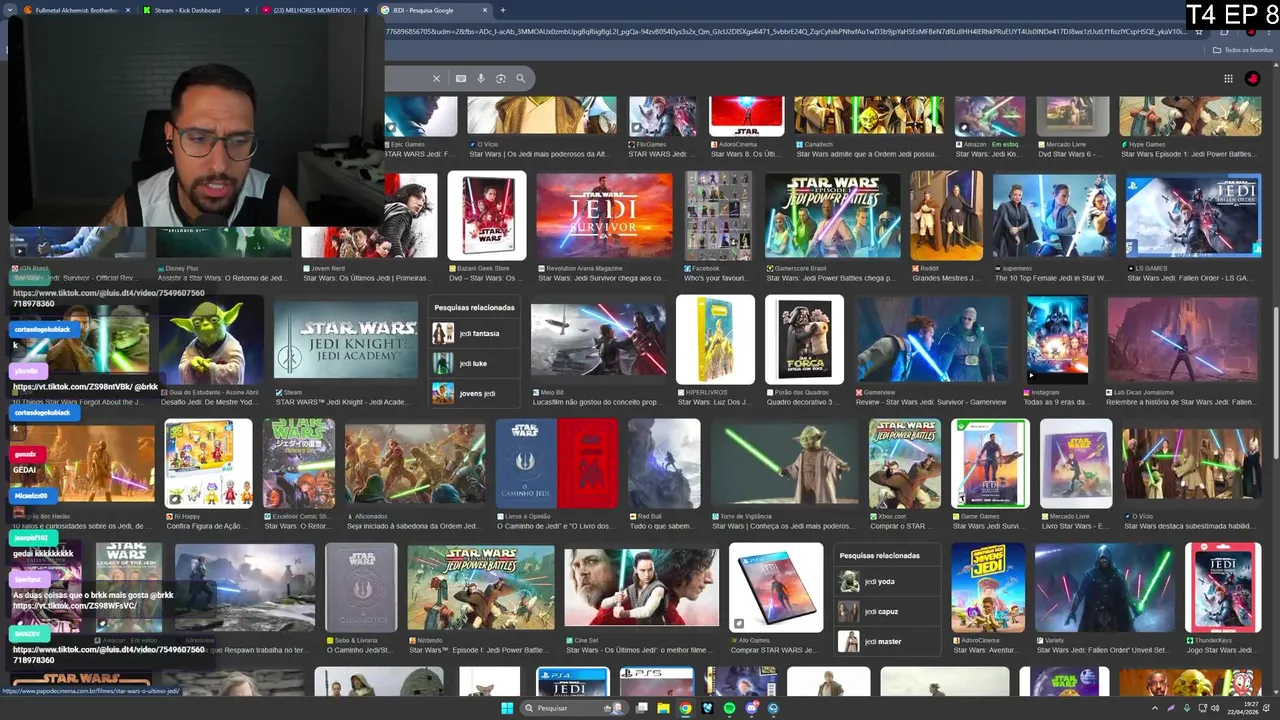Open the Variety Fallen Order image
This screenshot has width=1280, height=720.
[1104, 587]
